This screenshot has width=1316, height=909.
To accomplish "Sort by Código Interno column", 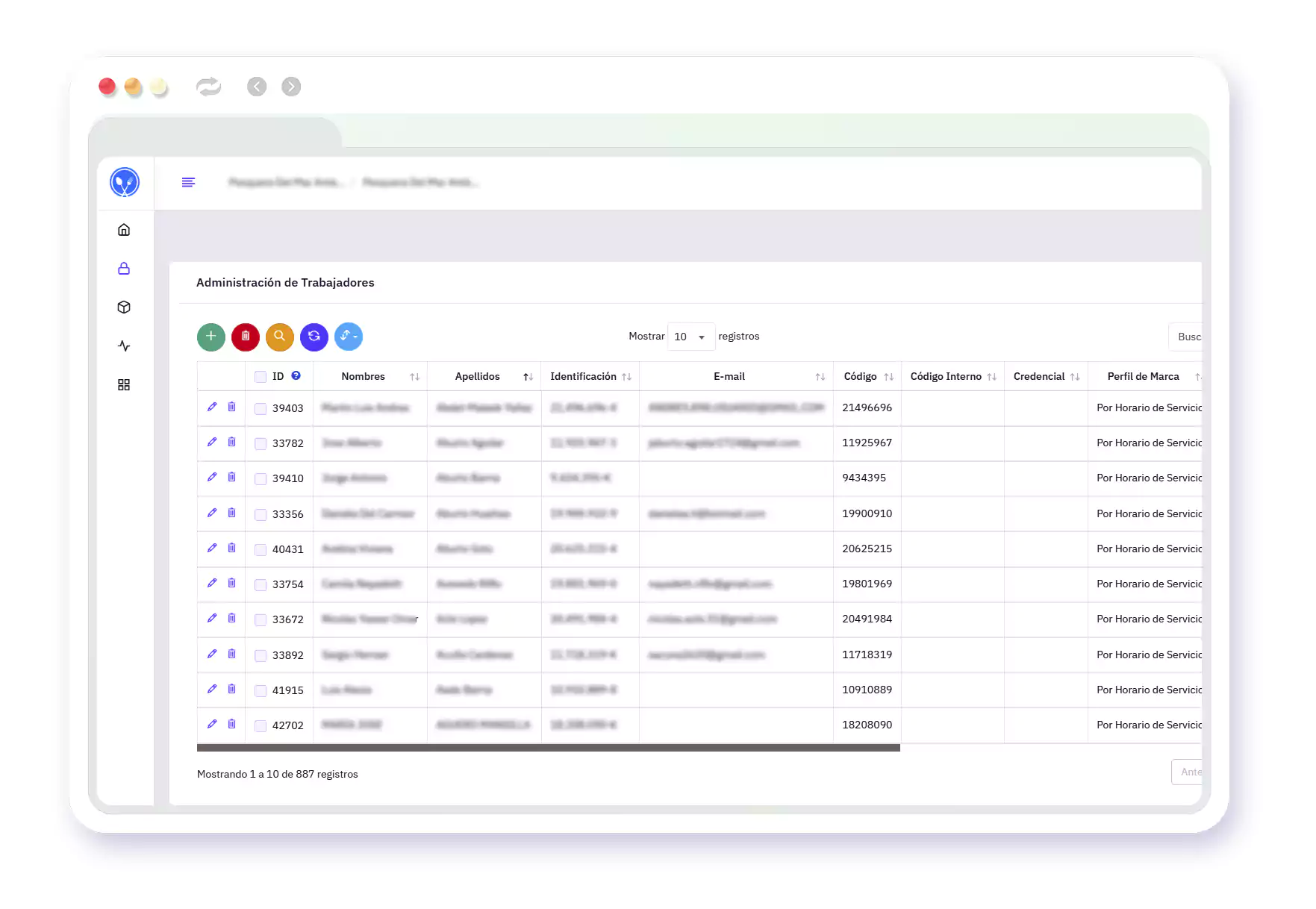I will (x=952, y=377).
